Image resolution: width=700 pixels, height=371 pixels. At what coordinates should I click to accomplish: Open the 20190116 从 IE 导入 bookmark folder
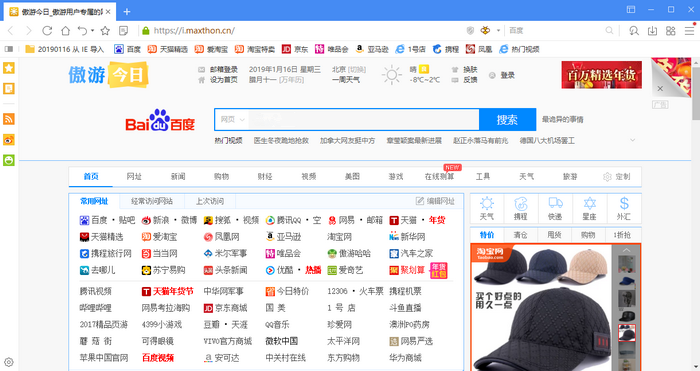tap(65, 49)
